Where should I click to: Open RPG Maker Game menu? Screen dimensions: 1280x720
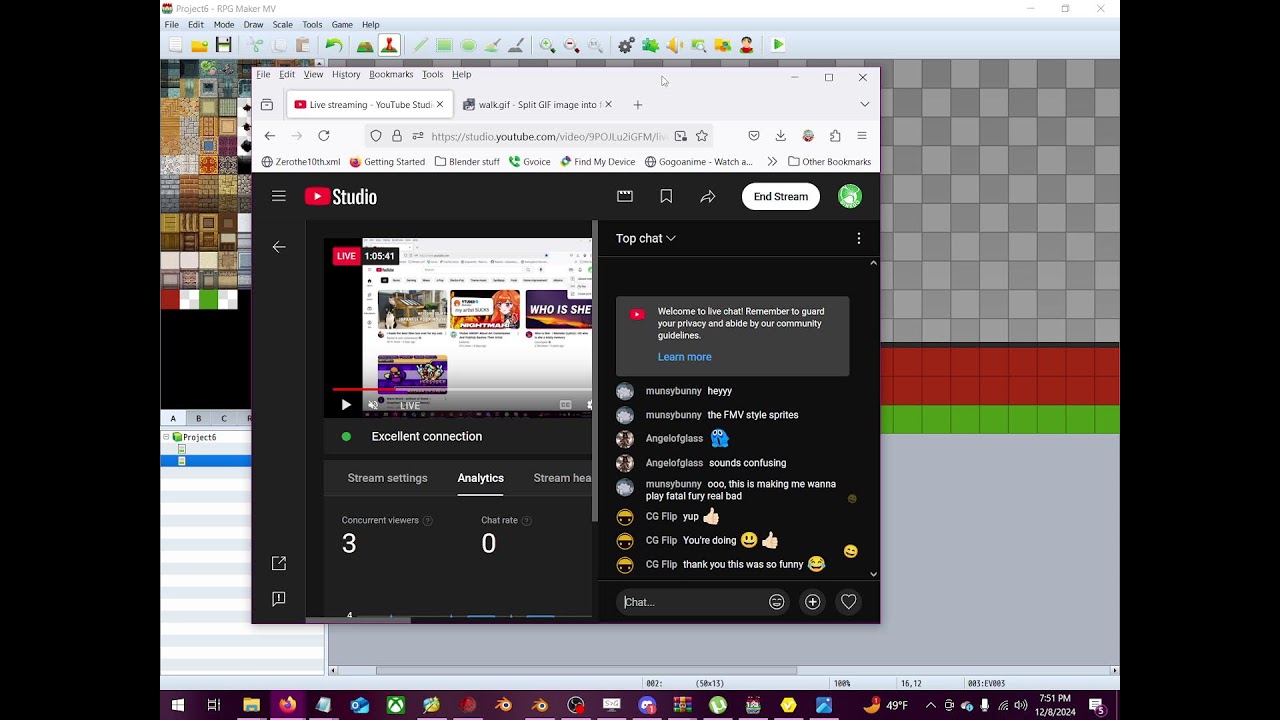click(x=342, y=24)
